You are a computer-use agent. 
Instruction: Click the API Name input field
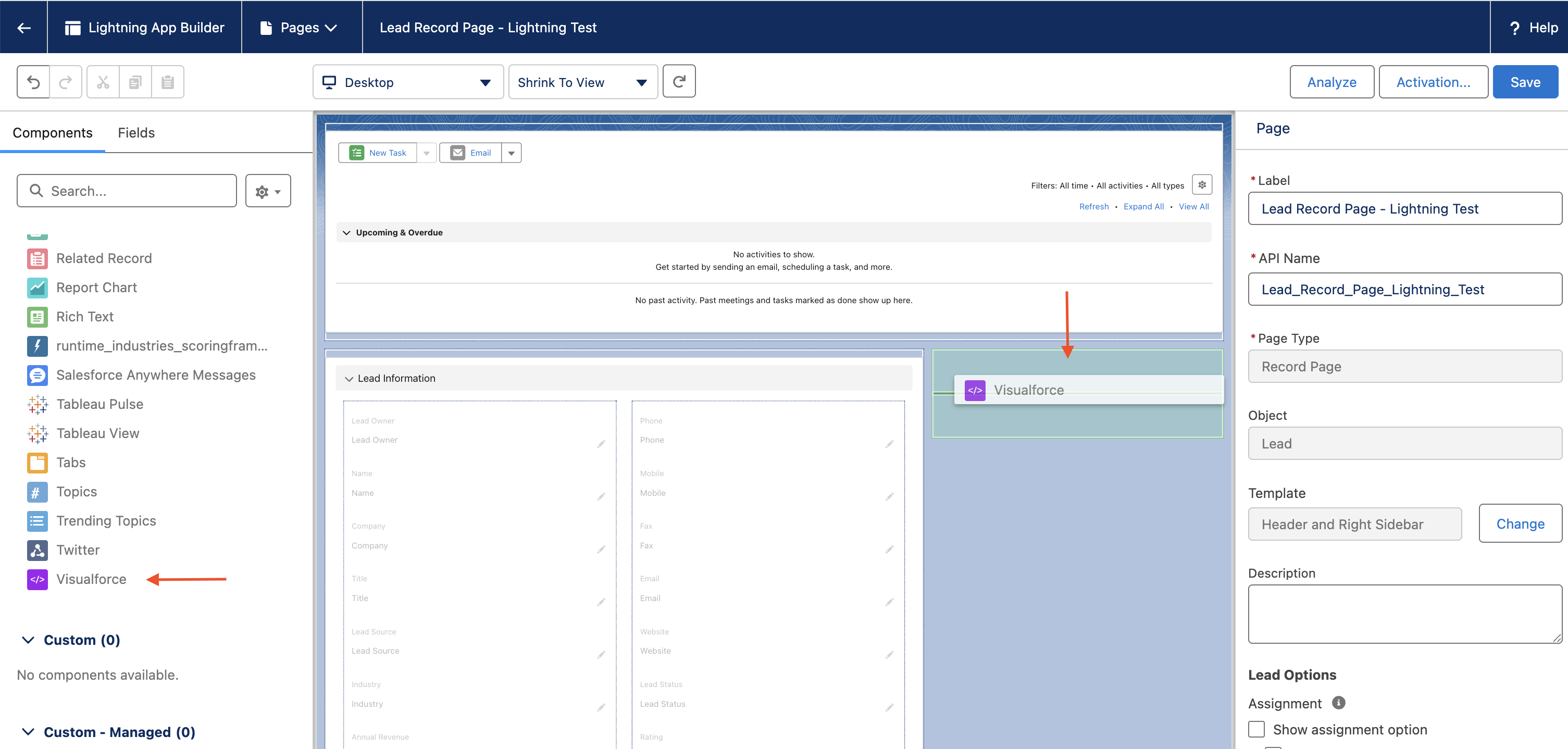(x=1405, y=290)
